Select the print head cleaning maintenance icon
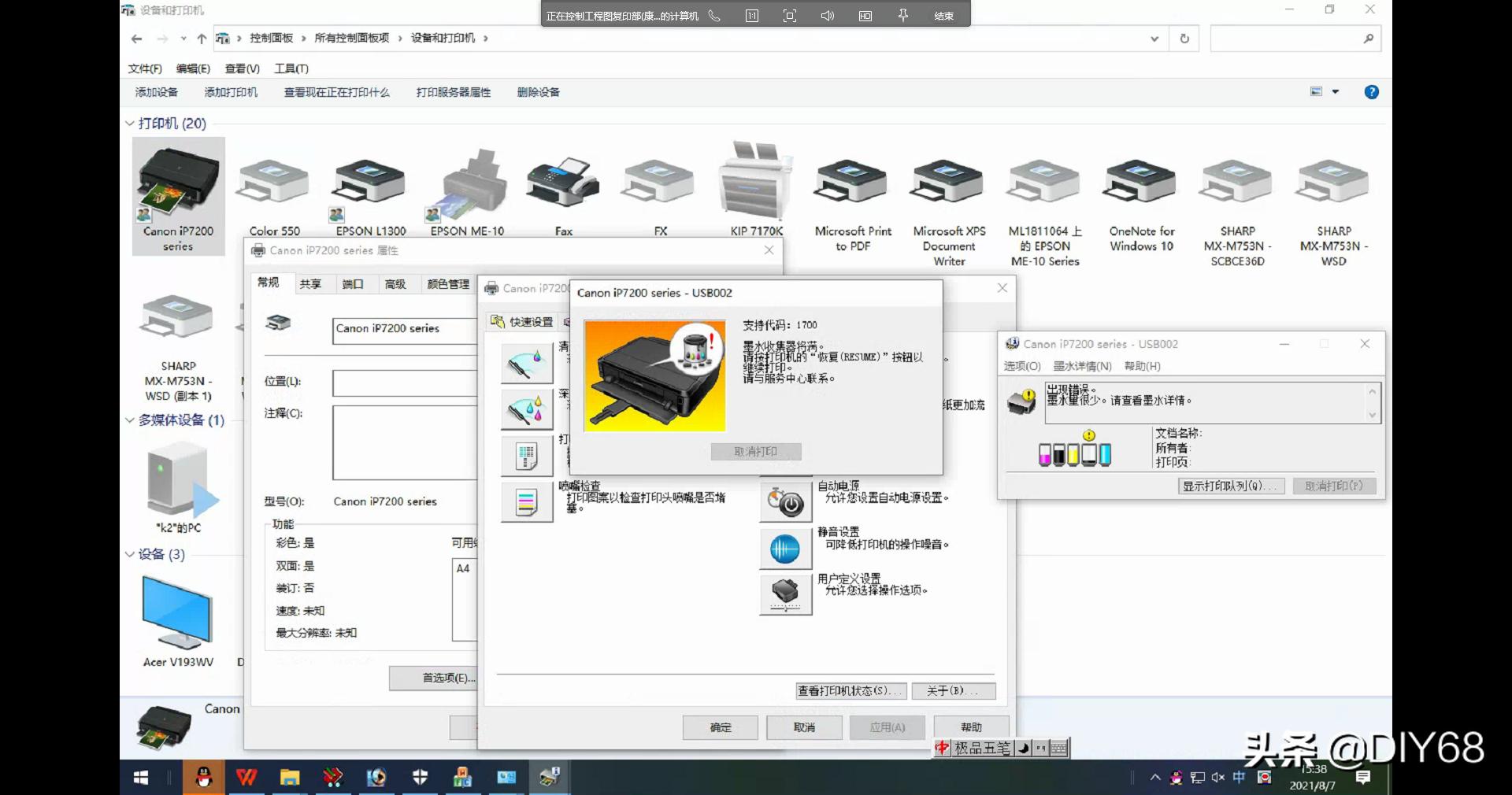This screenshot has width=1512, height=795. click(x=526, y=362)
